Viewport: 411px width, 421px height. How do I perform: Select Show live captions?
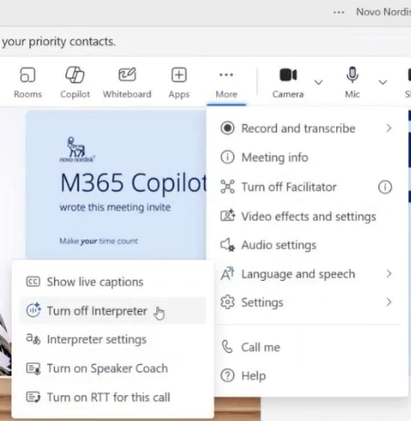pyautogui.click(x=113, y=282)
